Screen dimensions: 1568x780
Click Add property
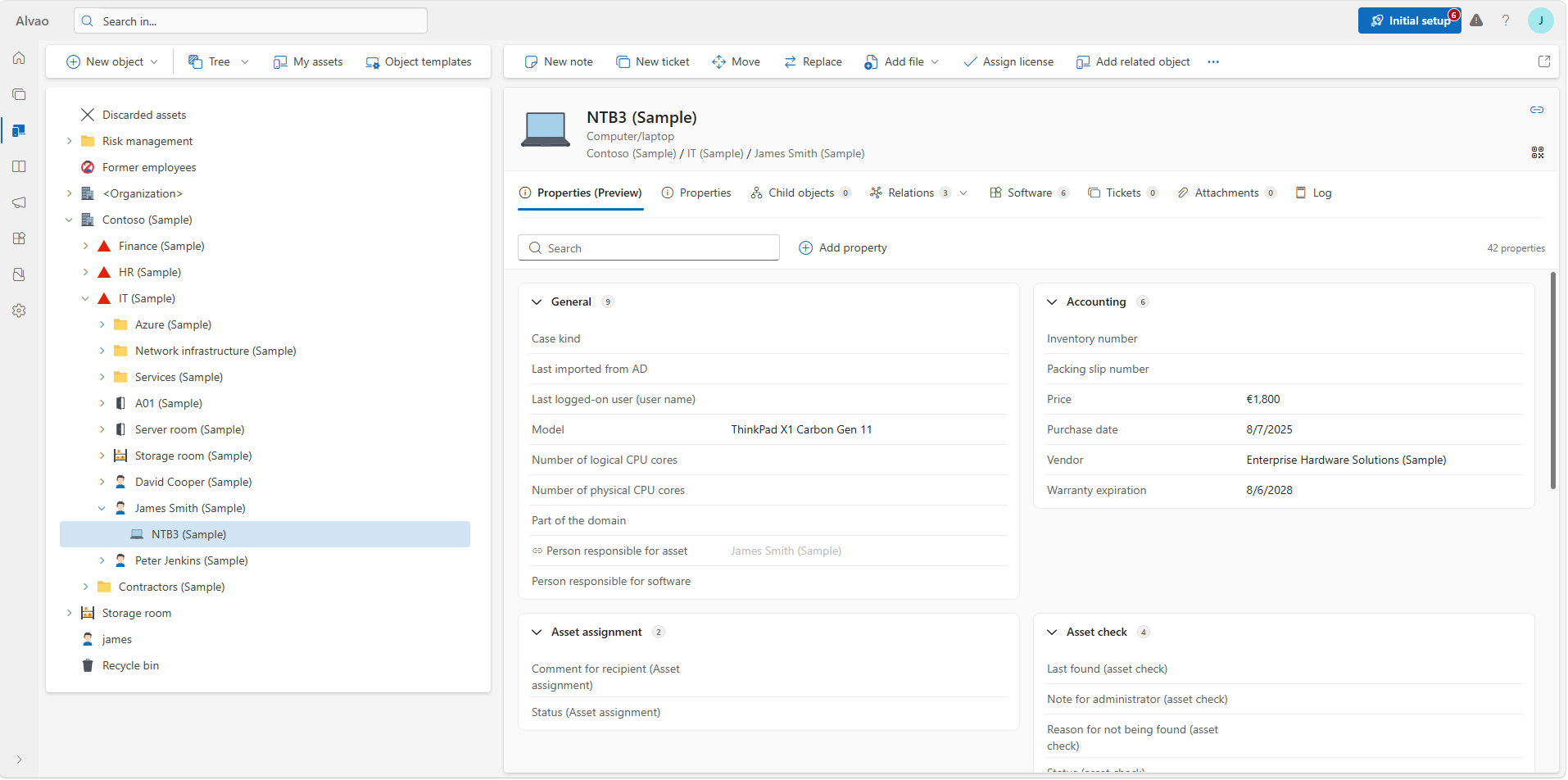pos(843,247)
